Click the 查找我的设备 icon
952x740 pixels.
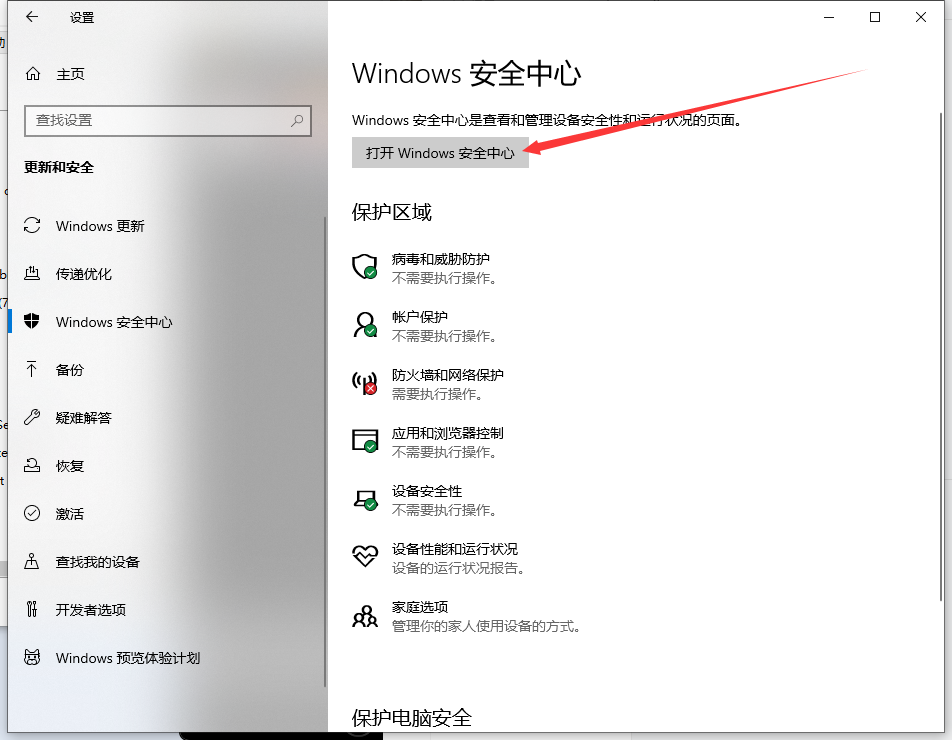[x=32, y=562]
